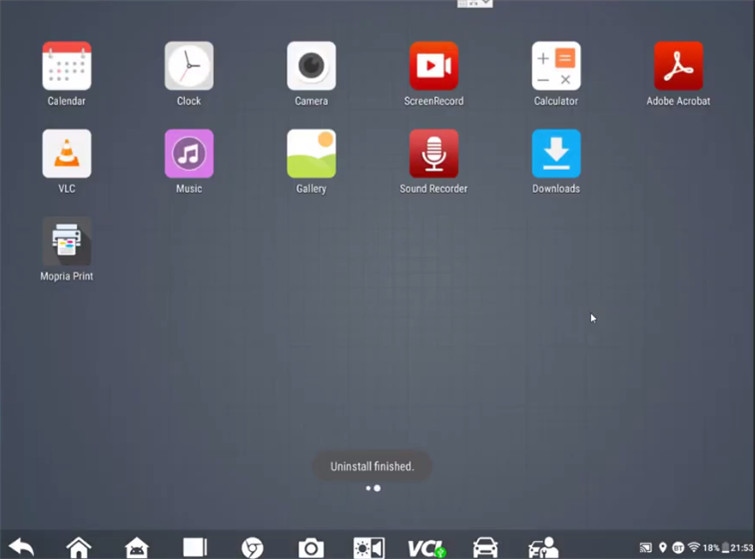Tap the Back arrow in navigation bar
Screen dimensions: 755x559
pos(22,547)
